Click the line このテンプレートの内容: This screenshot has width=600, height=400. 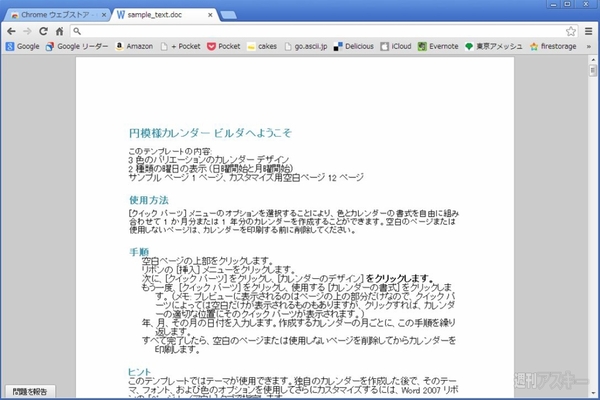click(x=170, y=151)
